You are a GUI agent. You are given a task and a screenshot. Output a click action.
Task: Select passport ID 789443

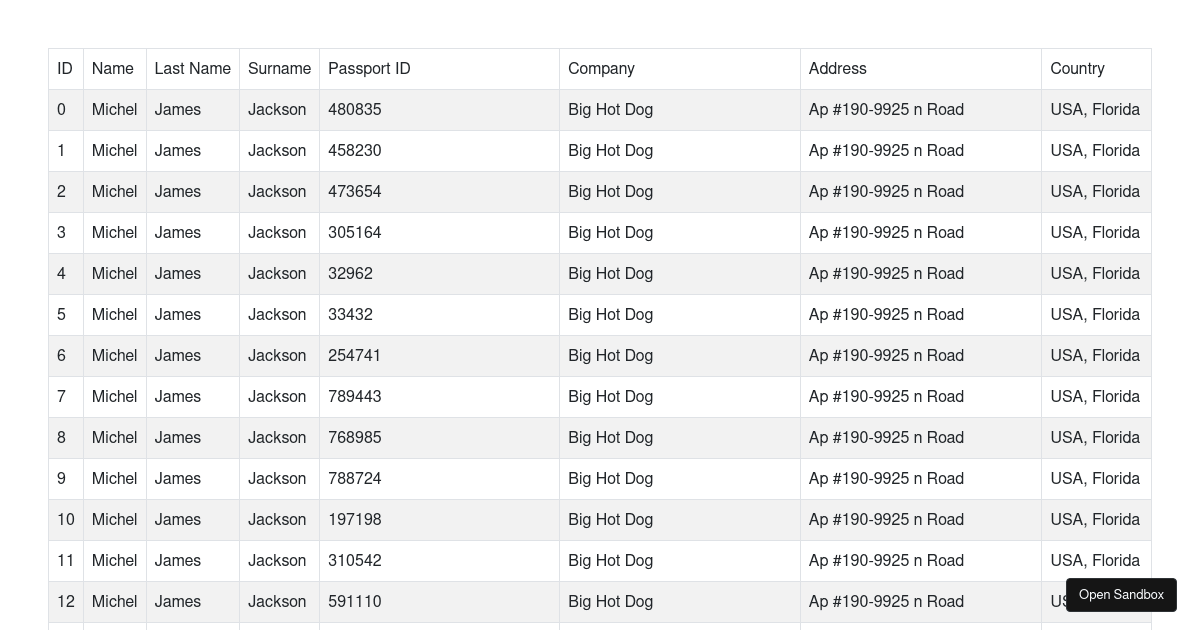click(x=355, y=397)
